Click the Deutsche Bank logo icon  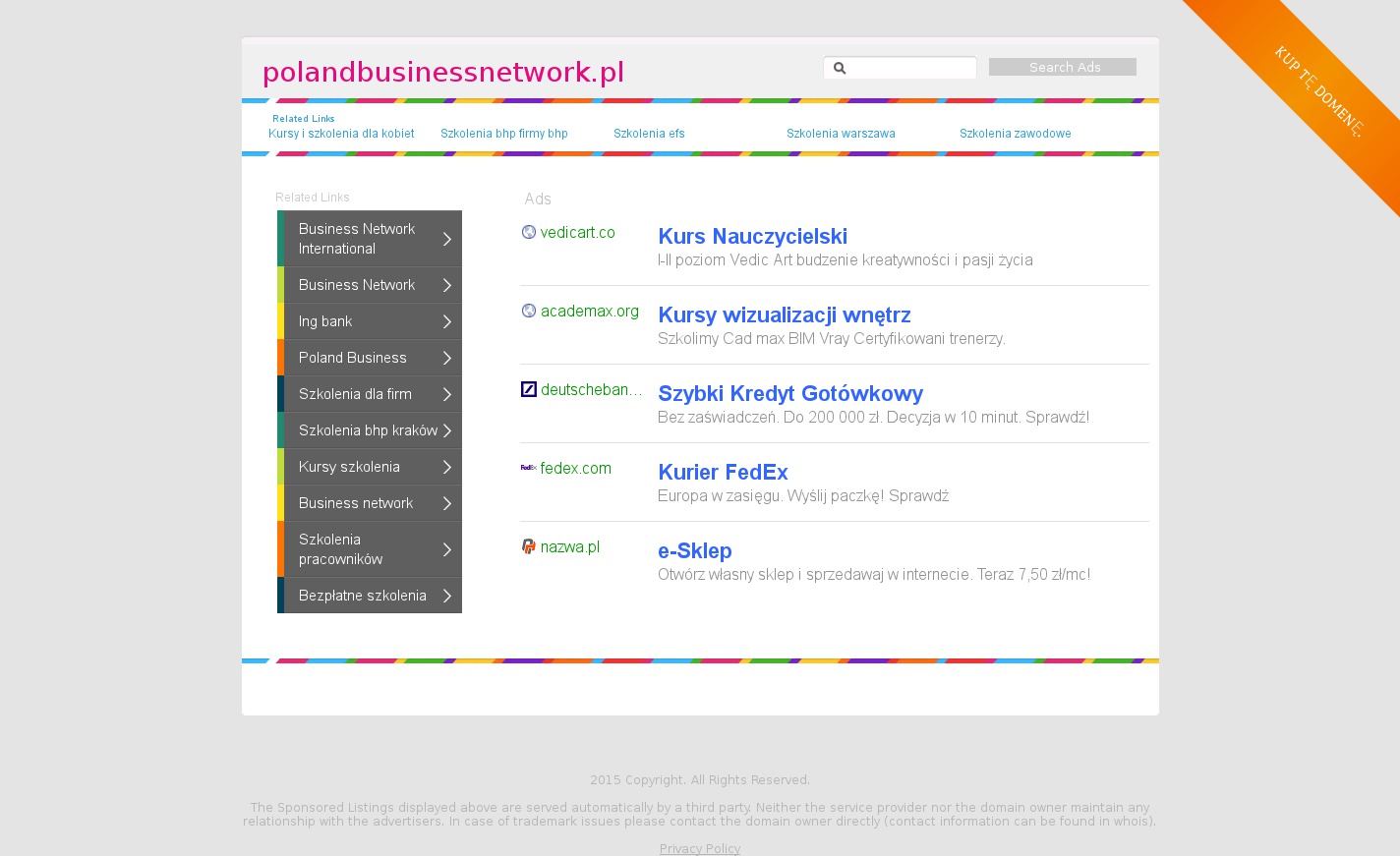point(529,390)
